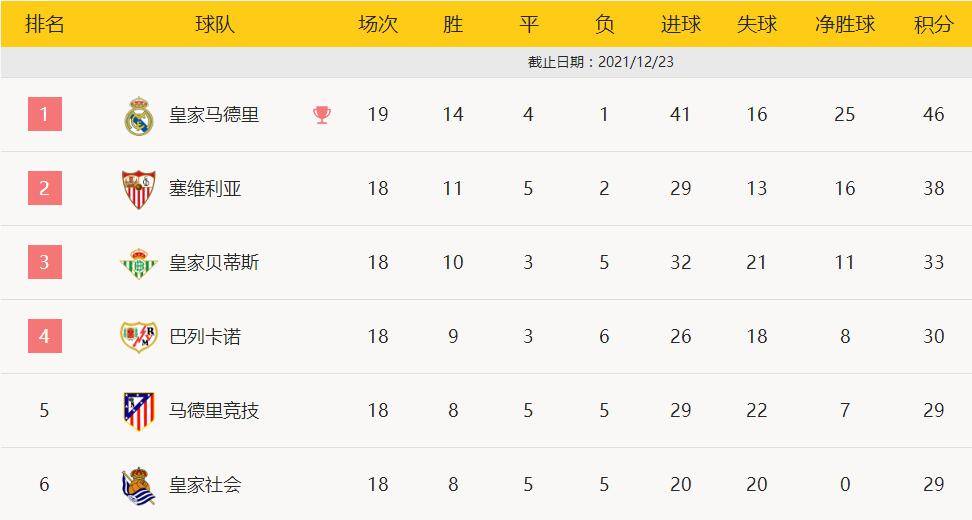Click the Atlético Madrid club crest
The height and width of the screenshot is (520, 972).
coord(139,411)
